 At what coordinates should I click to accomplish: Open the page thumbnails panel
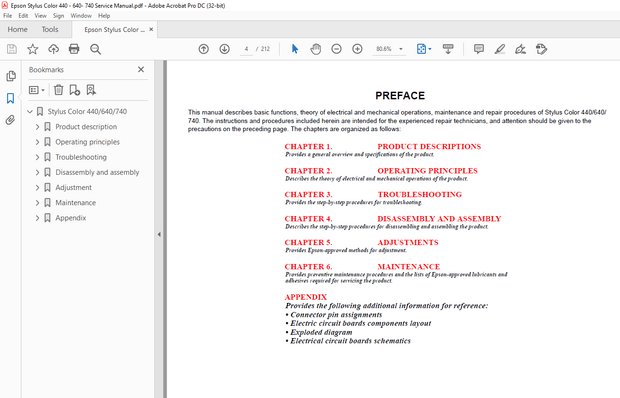pyautogui.click(x=11, y=76)
